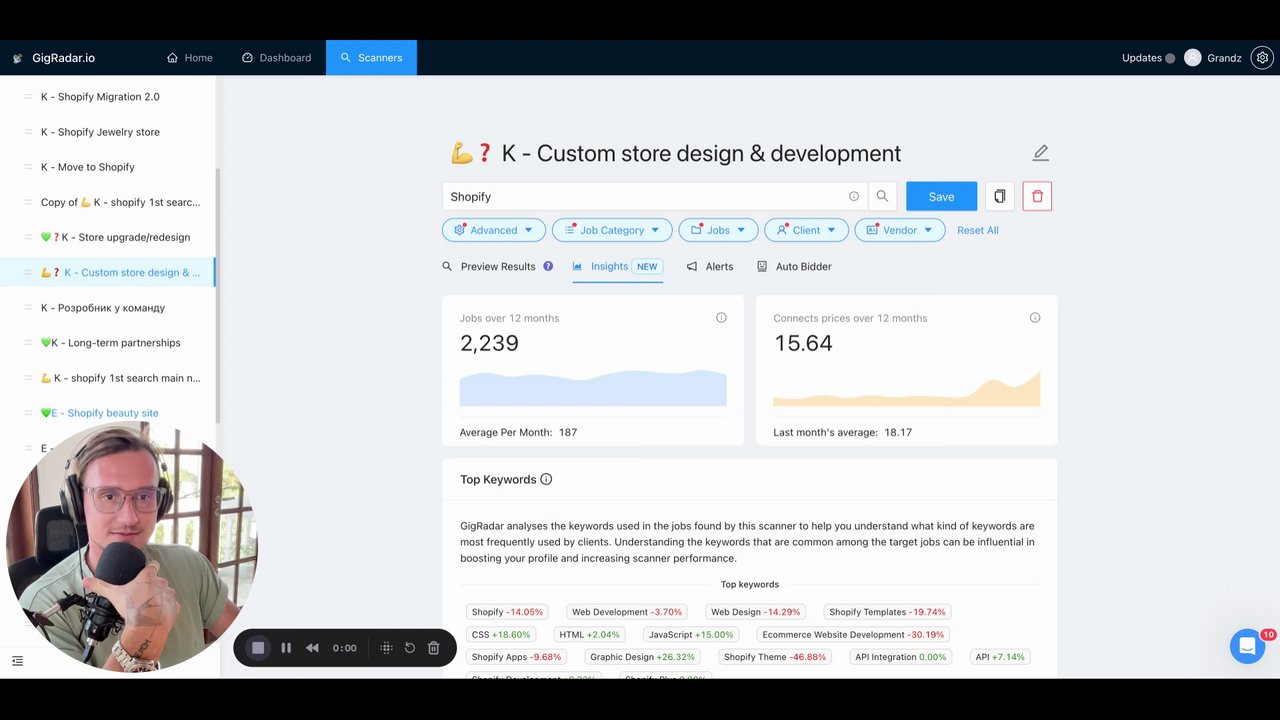Expand the Jobs filter dropdown

click(x=718, y=230)
